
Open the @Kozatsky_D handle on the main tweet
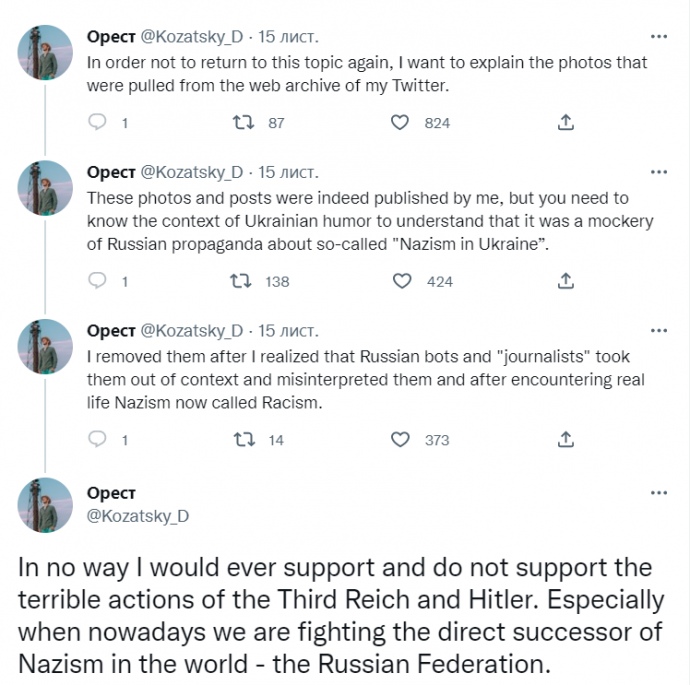point(138,516)
